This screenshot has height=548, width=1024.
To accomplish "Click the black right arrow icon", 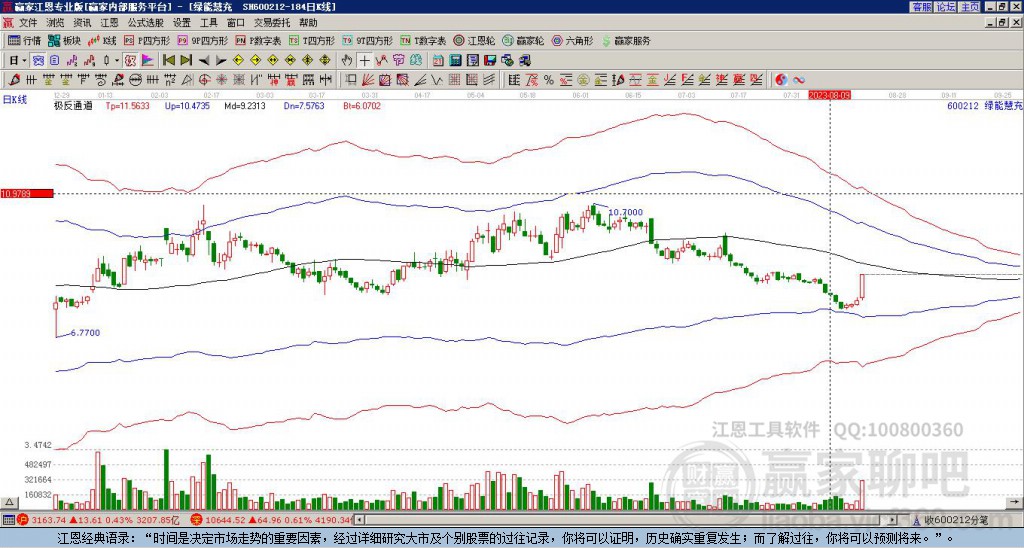I will 221,61.
